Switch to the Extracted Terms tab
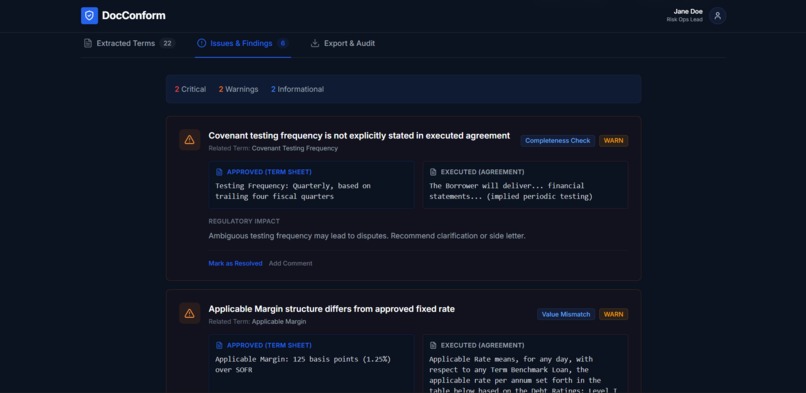 coord(130,44)
